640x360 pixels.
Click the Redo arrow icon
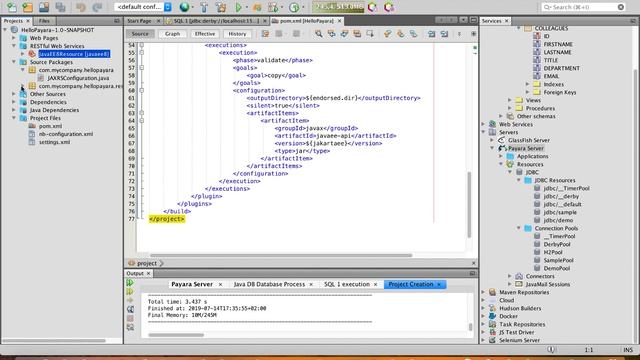(x=97, y=7)
